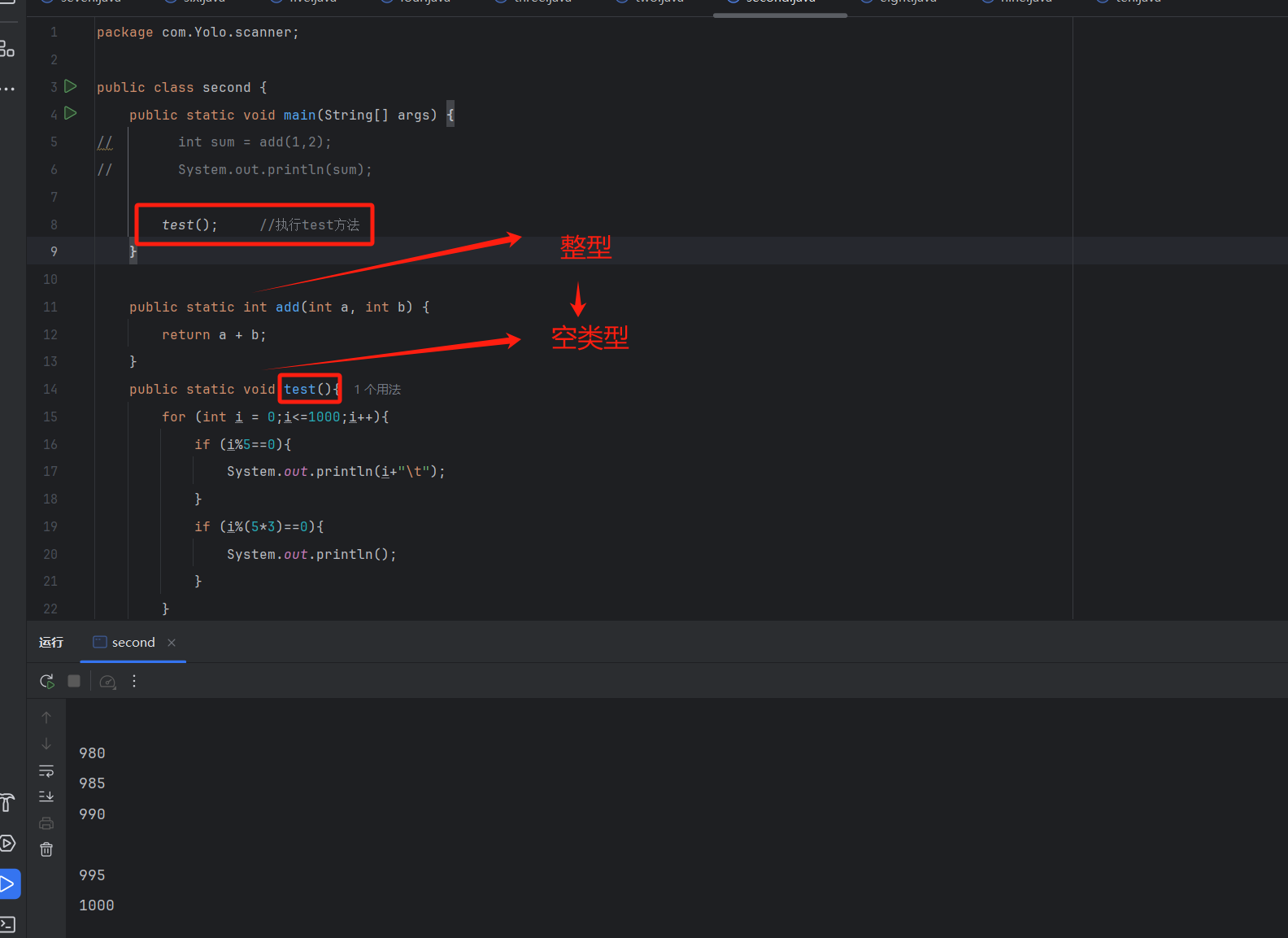Viewport: 1288px width, 938px height.
Task: Open the Build tool window hammer
Action: click(7, 802)
